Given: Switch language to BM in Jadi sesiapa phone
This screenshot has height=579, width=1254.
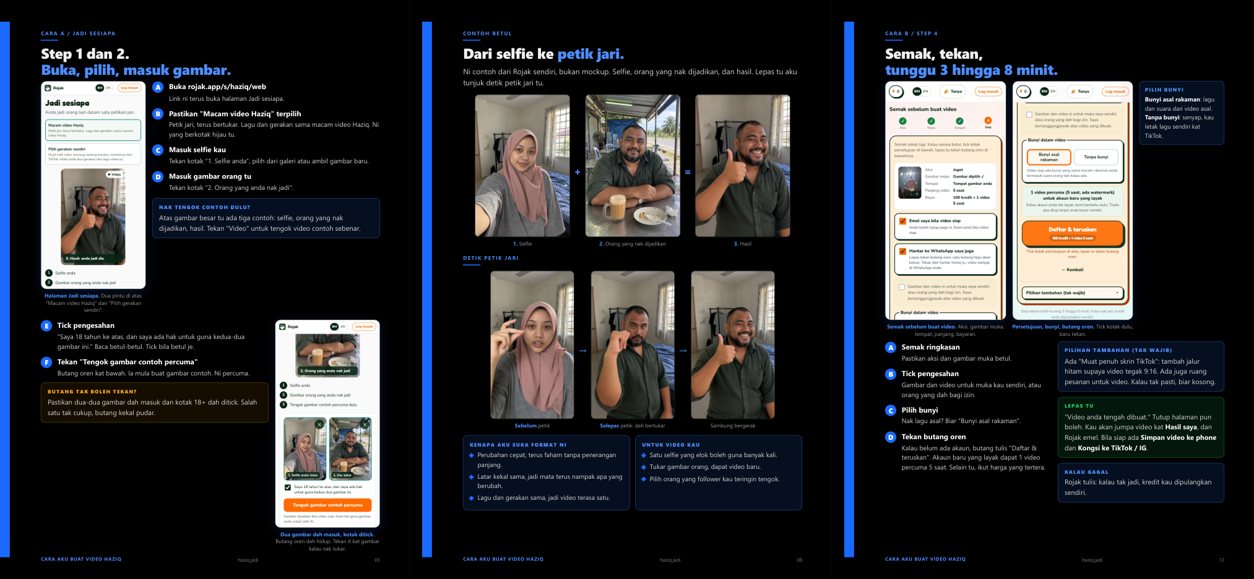Looking at the screenshot, I should [99, 87].
